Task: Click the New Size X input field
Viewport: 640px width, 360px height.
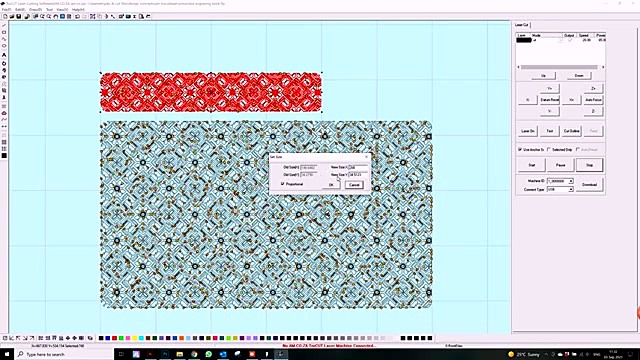Action: 358,167
